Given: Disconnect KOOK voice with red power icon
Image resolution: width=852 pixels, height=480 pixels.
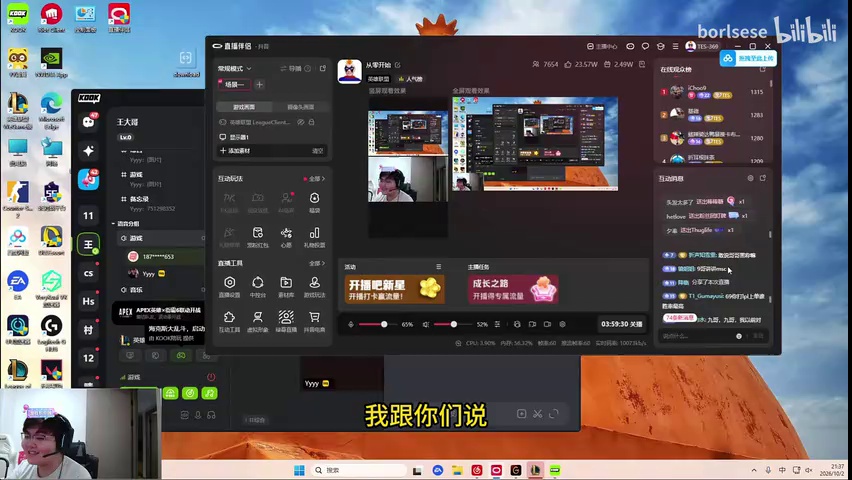Looking at the screenshot, I should (x=211, y=377).
